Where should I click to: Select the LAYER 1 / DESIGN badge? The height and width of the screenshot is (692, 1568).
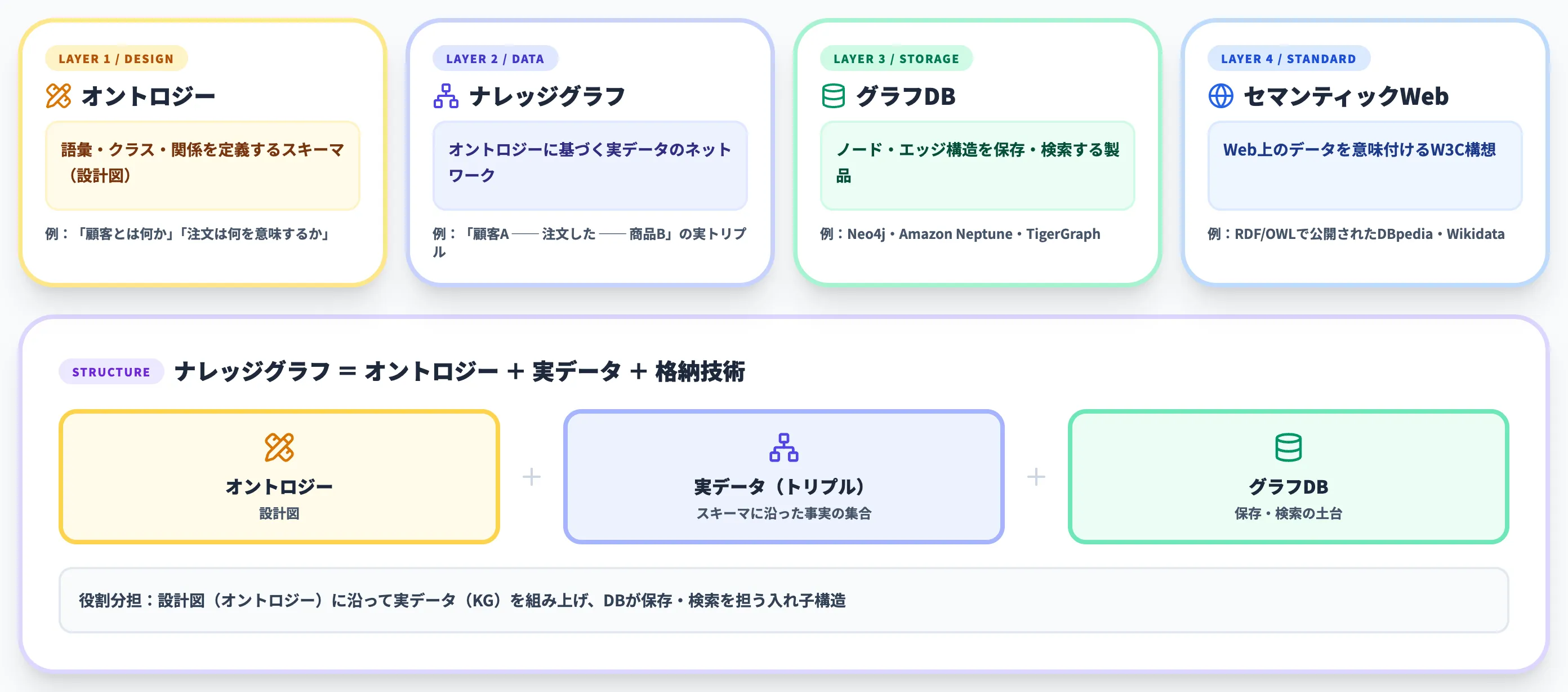tap(115, 59)
